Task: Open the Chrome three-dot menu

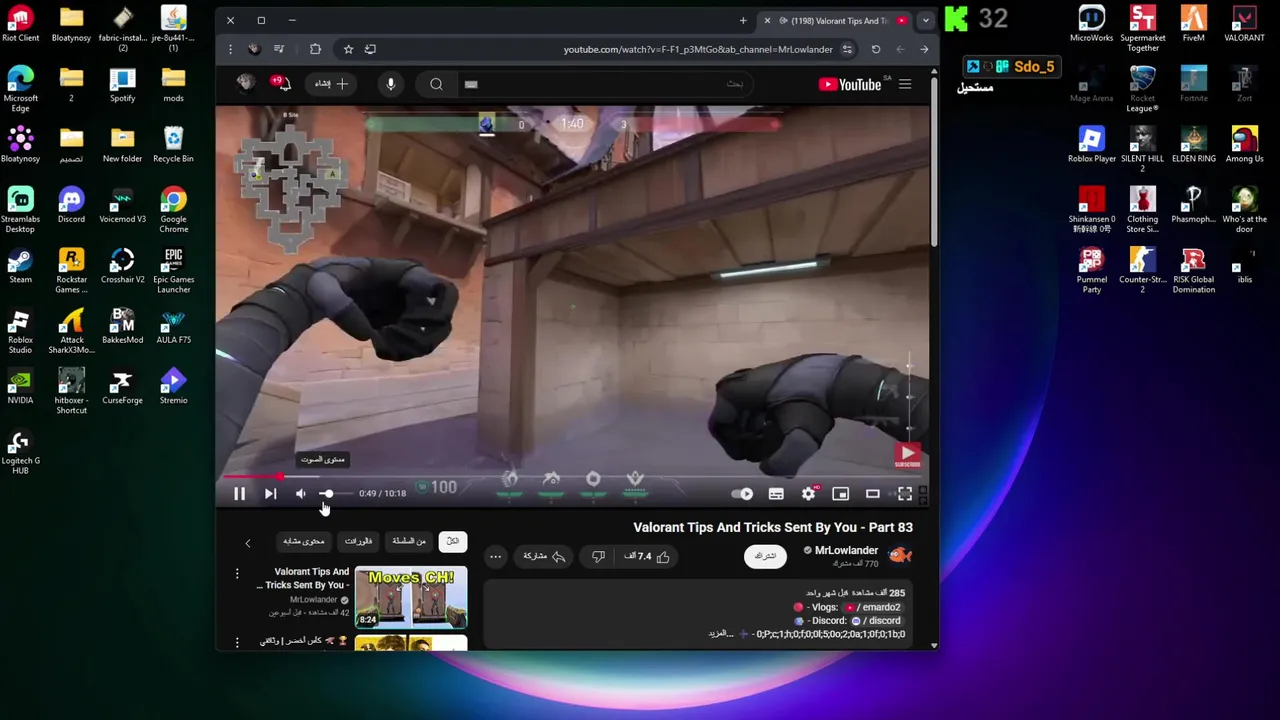Action: pos(230,49)
